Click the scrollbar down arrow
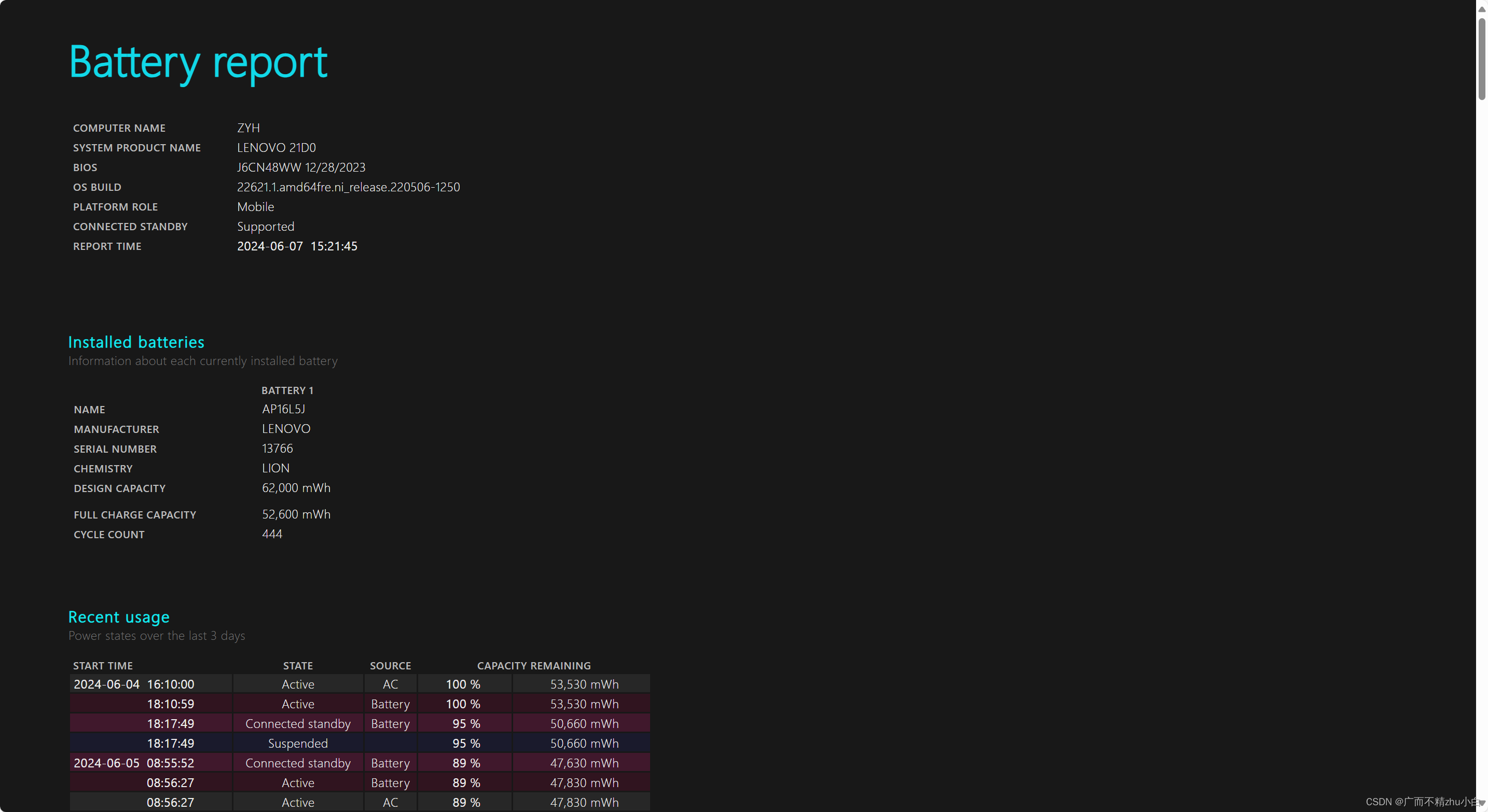This screenshot has height=812, width=1488. tap(1482, 803)
